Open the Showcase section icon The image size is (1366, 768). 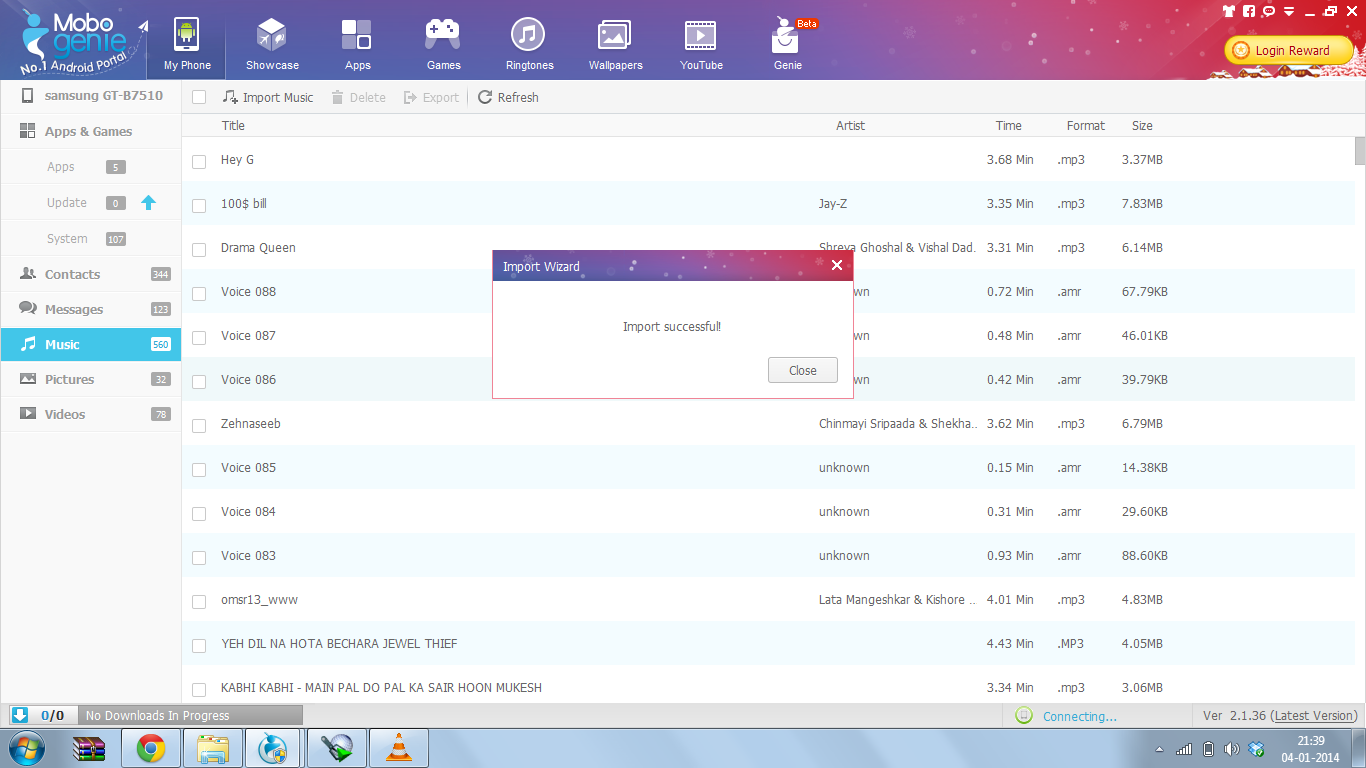(272, 36)
